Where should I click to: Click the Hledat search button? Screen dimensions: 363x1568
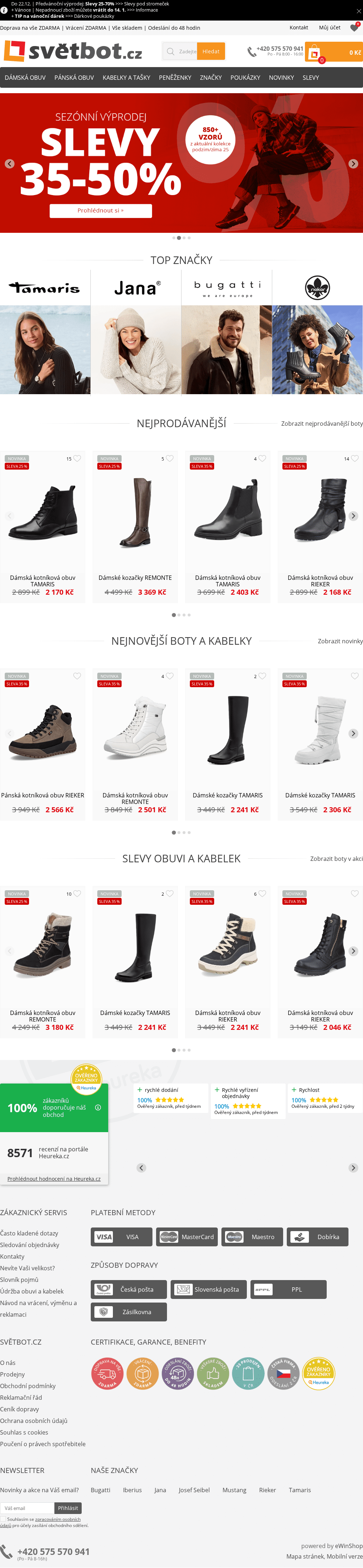point(211,52)
